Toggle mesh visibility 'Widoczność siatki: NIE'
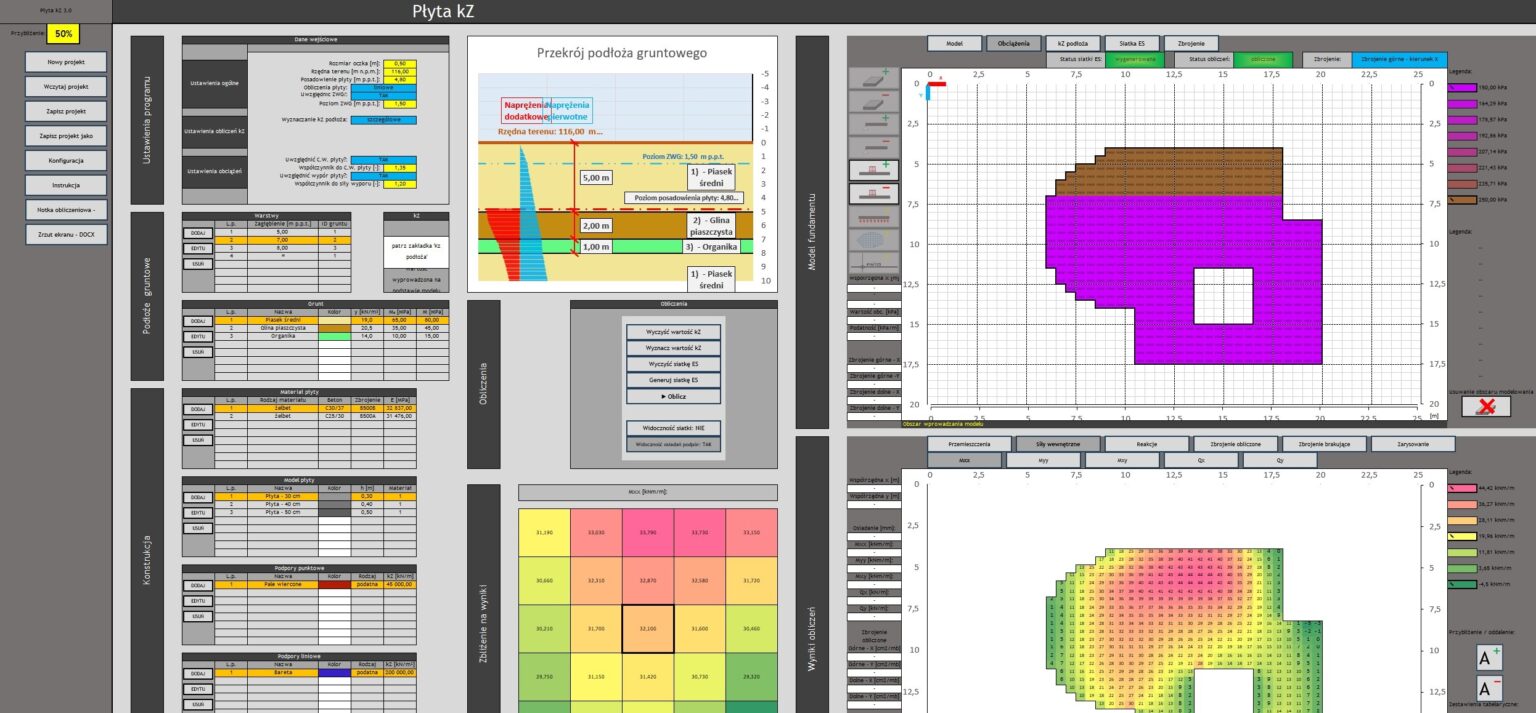Screen dimensions: 1536x713 pyautogui.click(x=672, y=427)
